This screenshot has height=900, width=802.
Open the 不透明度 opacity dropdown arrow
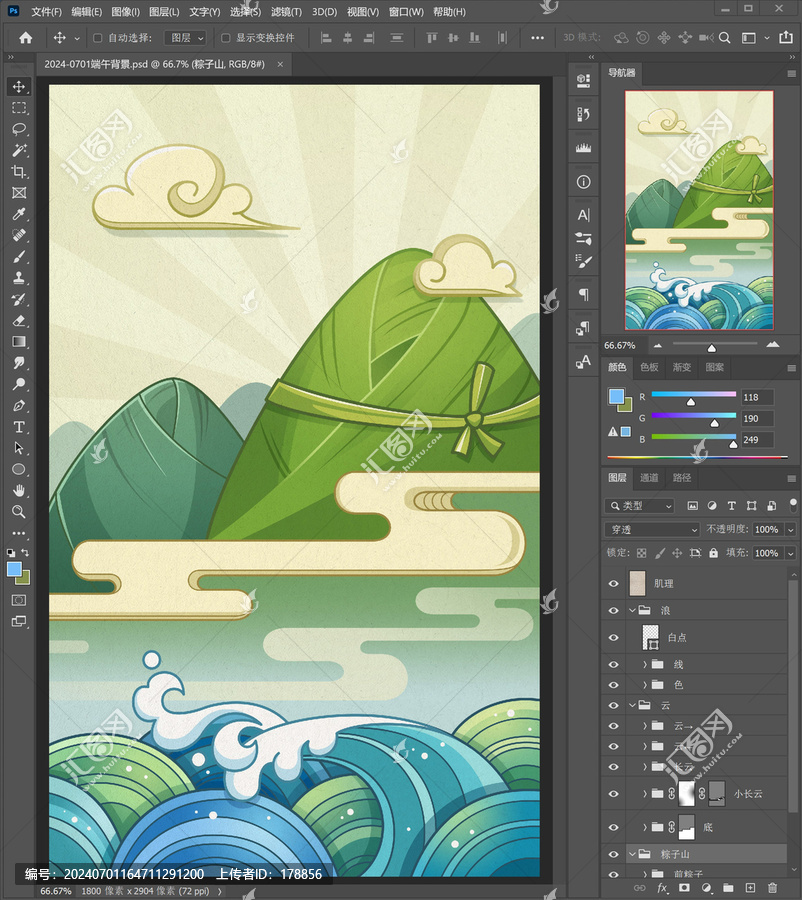[x=791, y=529]
